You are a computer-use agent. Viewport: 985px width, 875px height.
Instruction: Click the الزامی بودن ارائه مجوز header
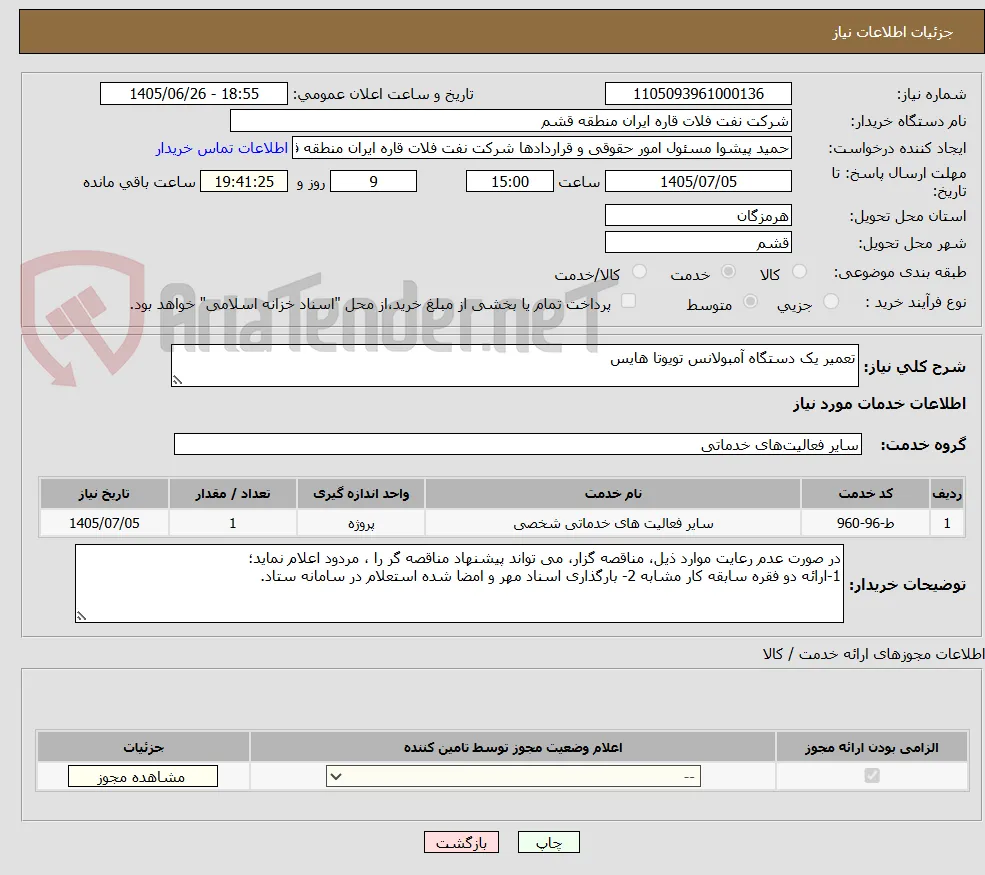872,747
